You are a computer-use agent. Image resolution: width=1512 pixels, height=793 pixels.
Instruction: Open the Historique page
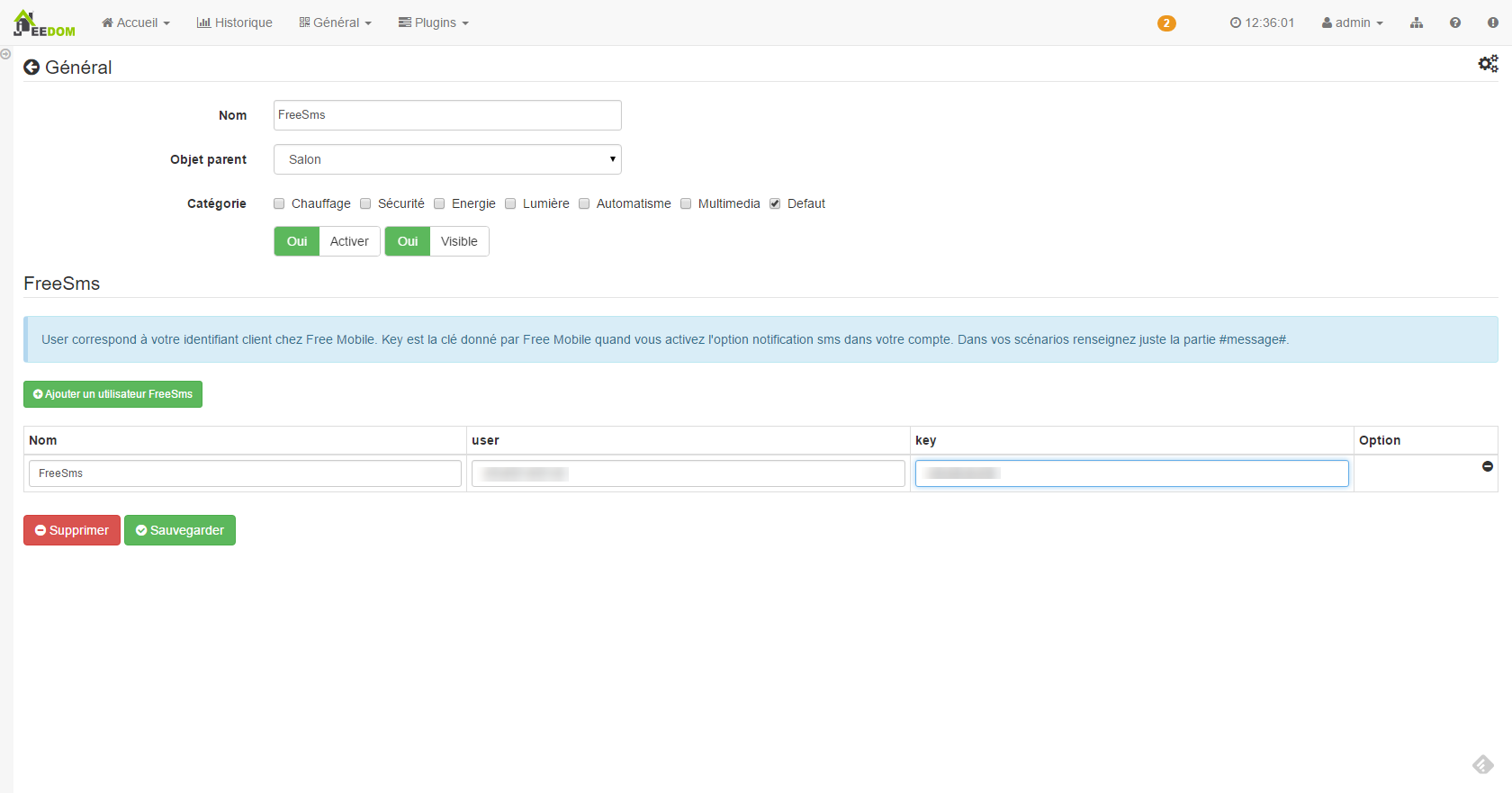pos(235,23)
